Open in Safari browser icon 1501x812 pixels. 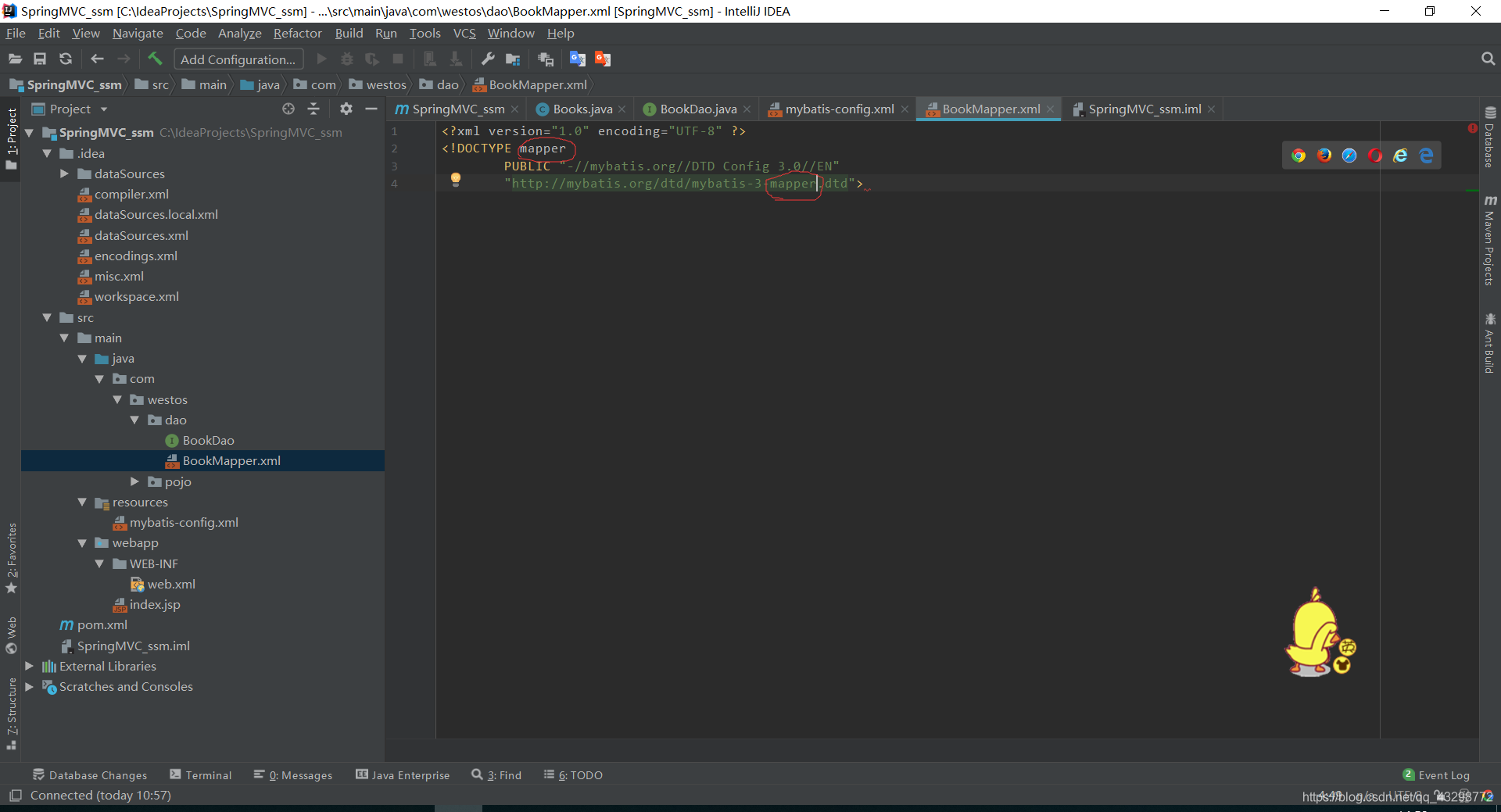coord(1349,156)
